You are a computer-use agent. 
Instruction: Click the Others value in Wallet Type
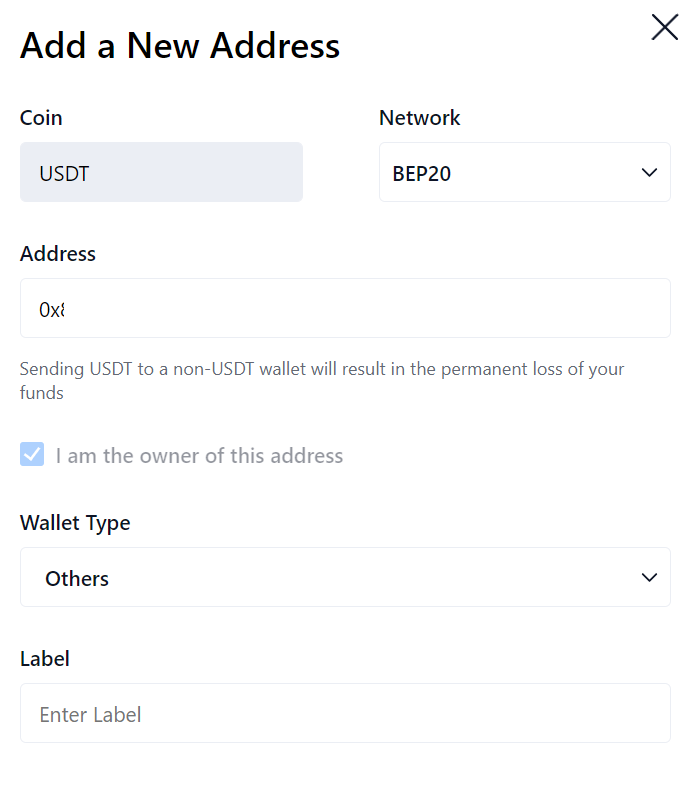[77, 578]
